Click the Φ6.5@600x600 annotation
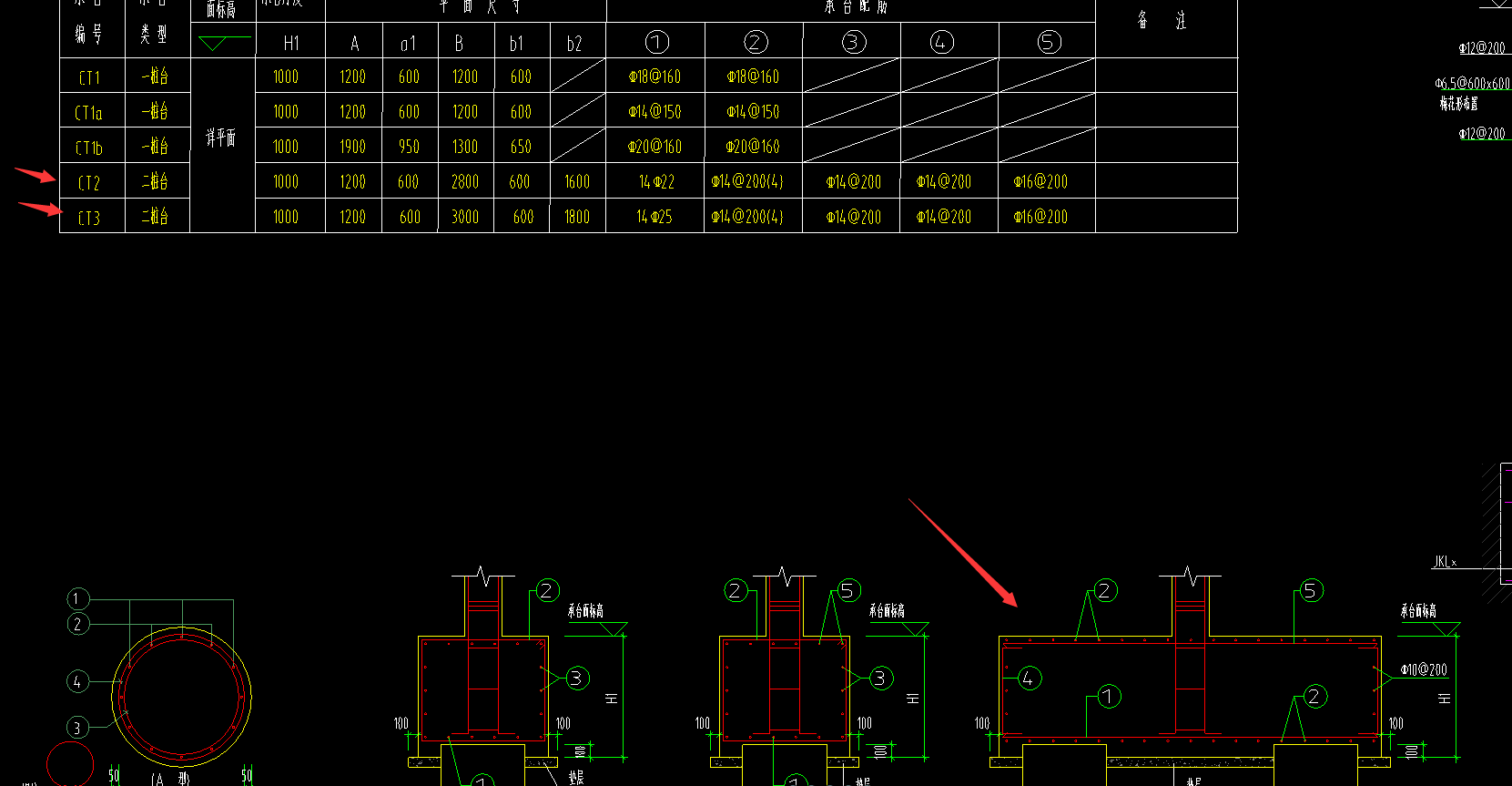 1473,84
